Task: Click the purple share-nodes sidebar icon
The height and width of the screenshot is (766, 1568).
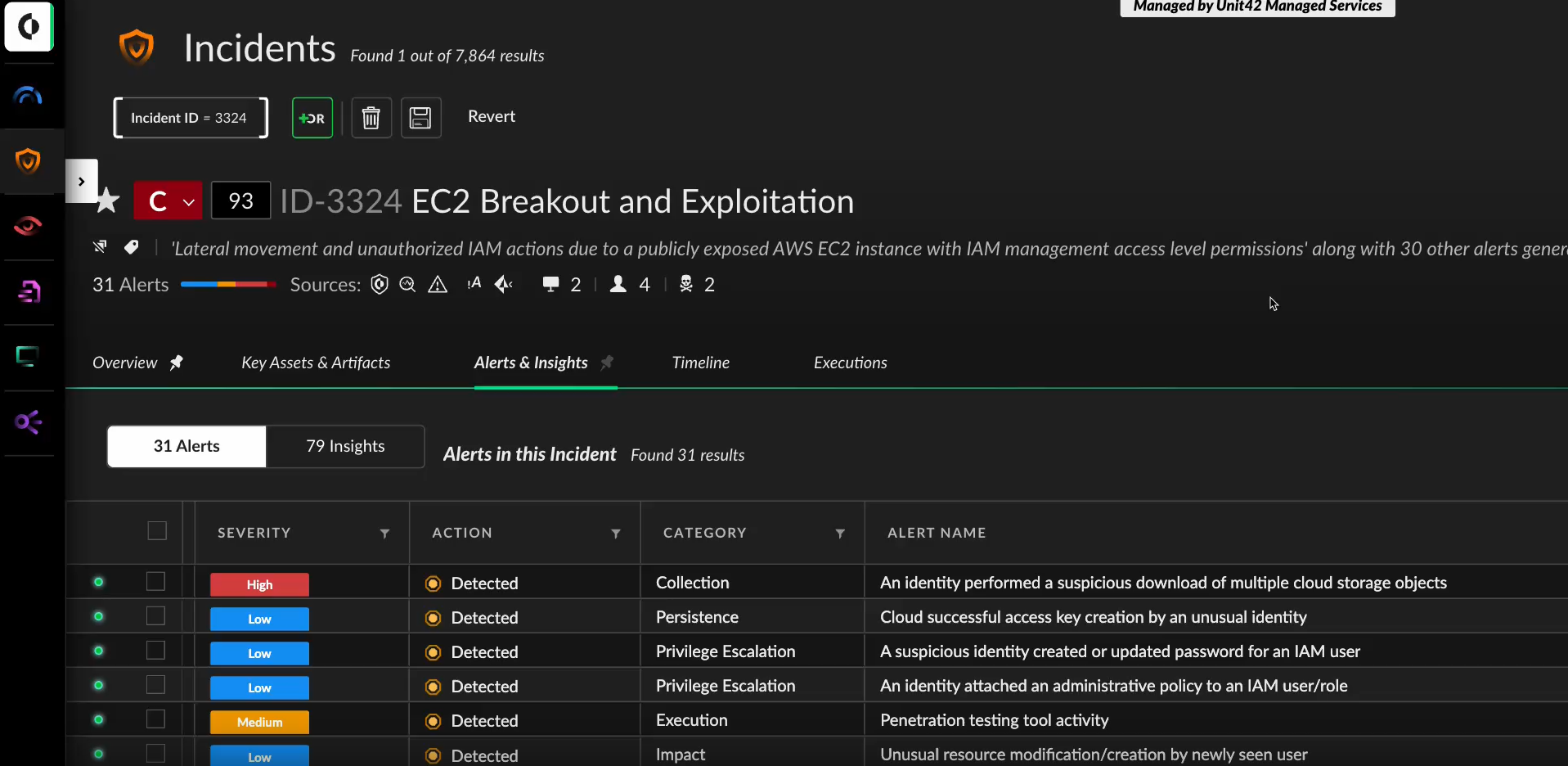Action: point(29,422)
